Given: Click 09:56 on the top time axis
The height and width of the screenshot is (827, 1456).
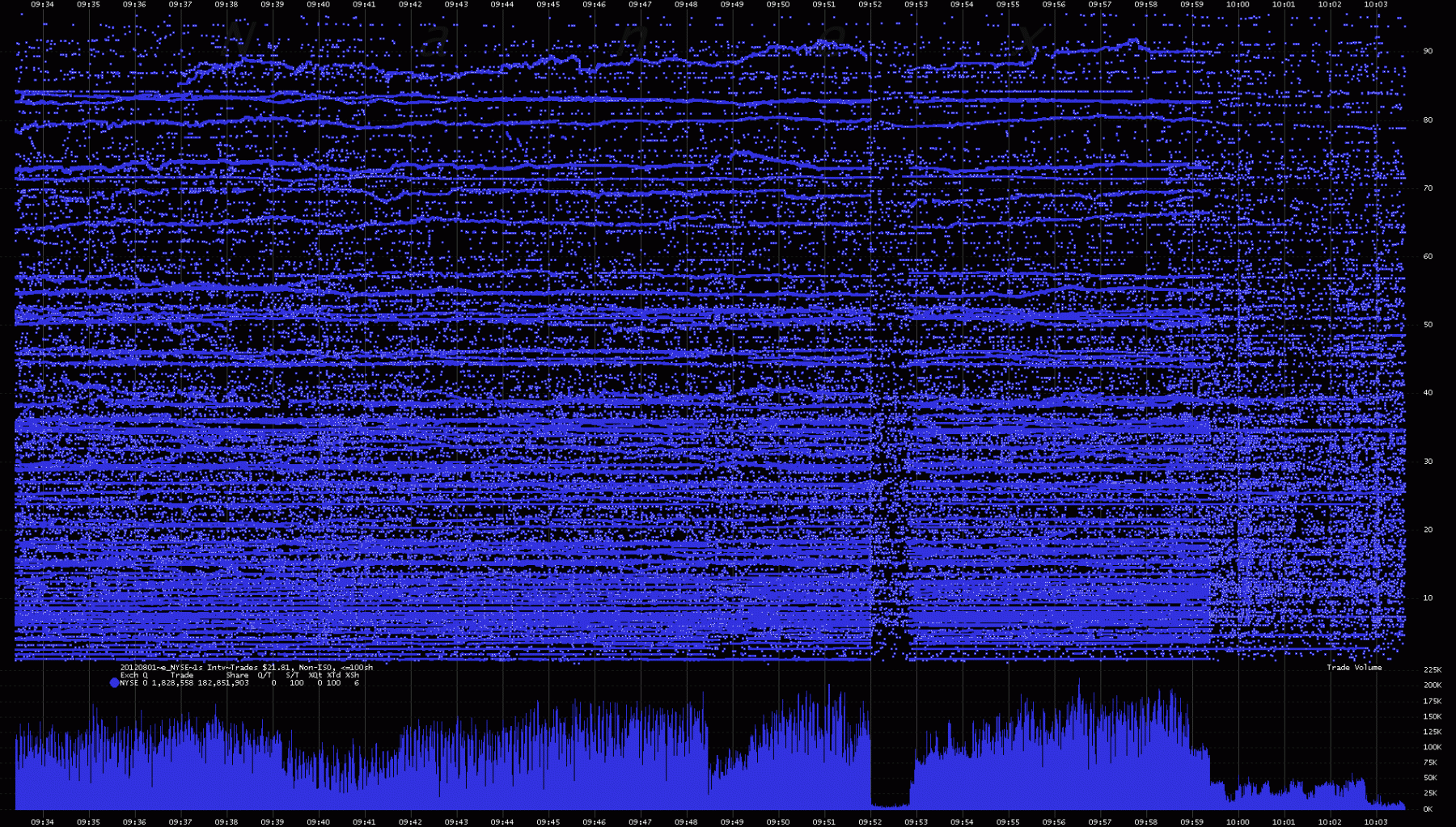Looking at the screenshot, I should (1054, 5).
